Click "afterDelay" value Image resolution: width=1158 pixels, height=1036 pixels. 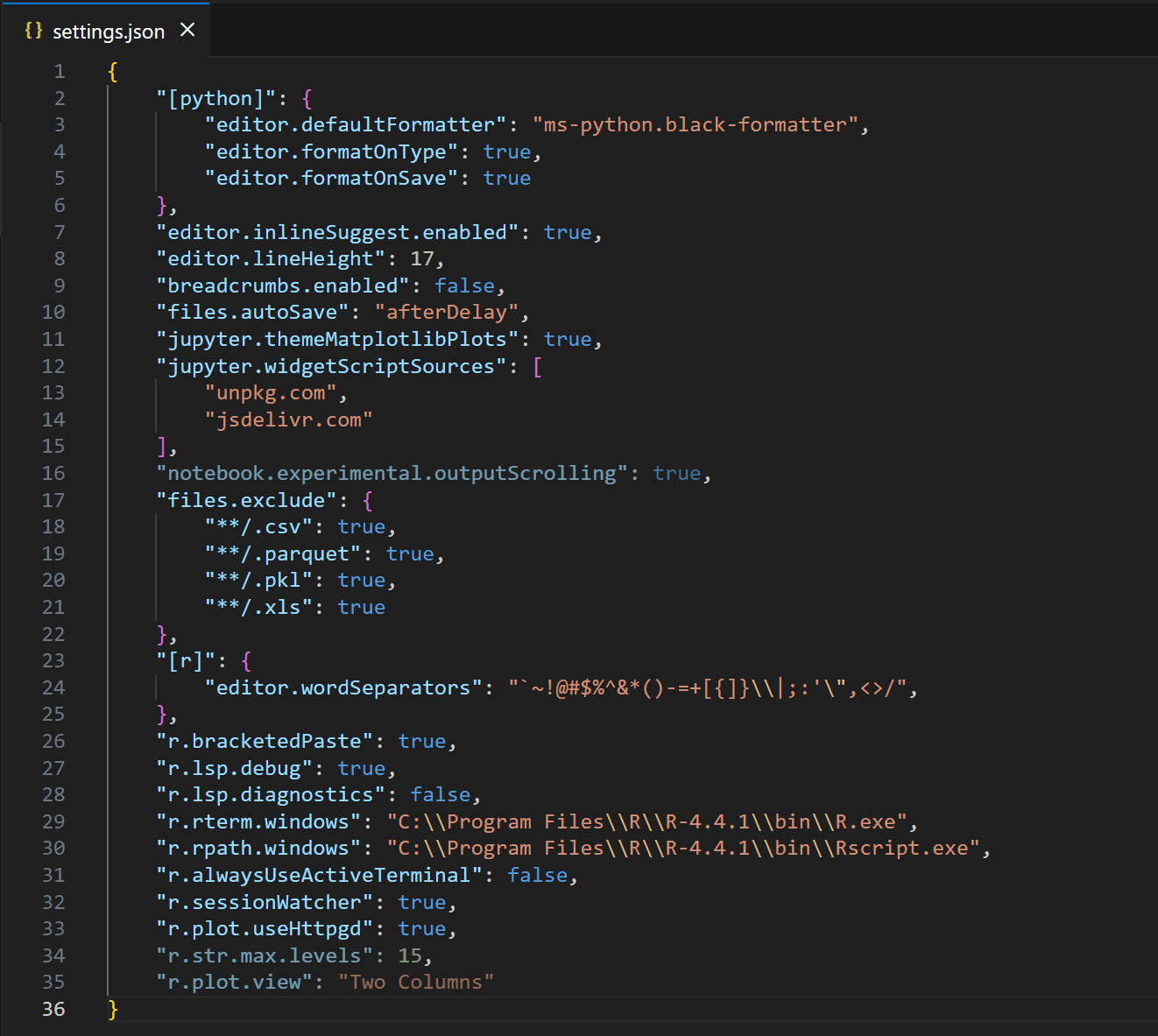pyautogui.click(x=447, y=313)
